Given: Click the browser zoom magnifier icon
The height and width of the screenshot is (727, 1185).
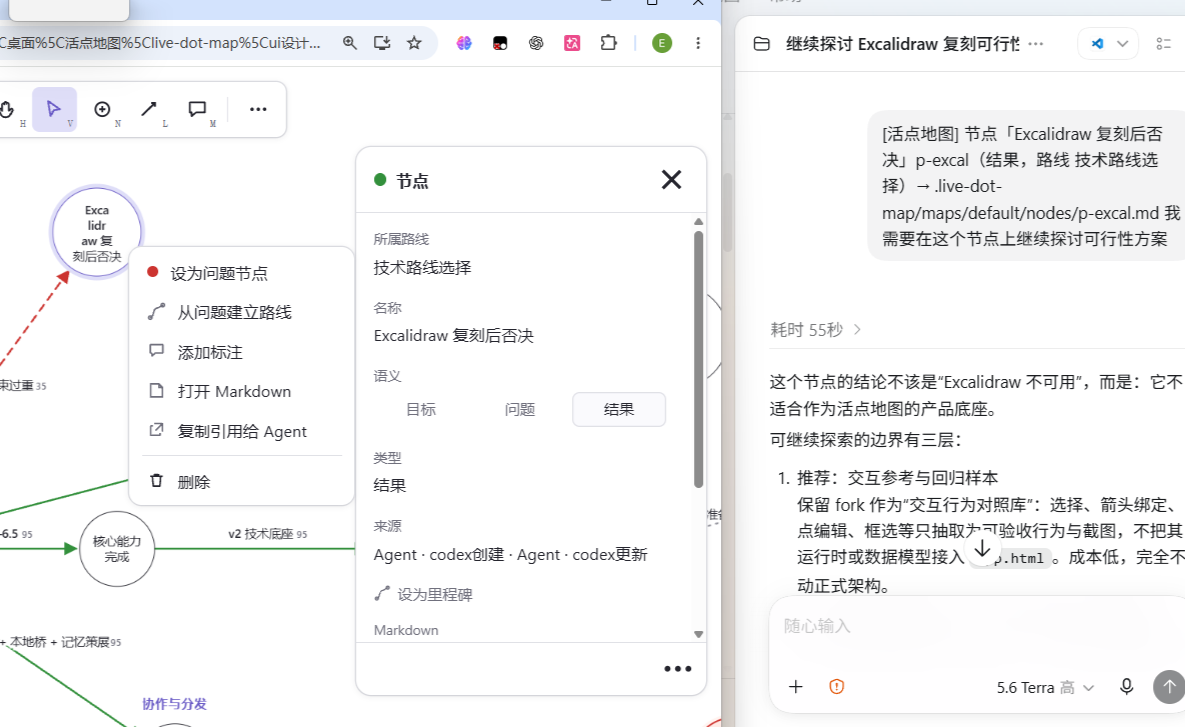Looking at the screenshot, I should 349,43.
